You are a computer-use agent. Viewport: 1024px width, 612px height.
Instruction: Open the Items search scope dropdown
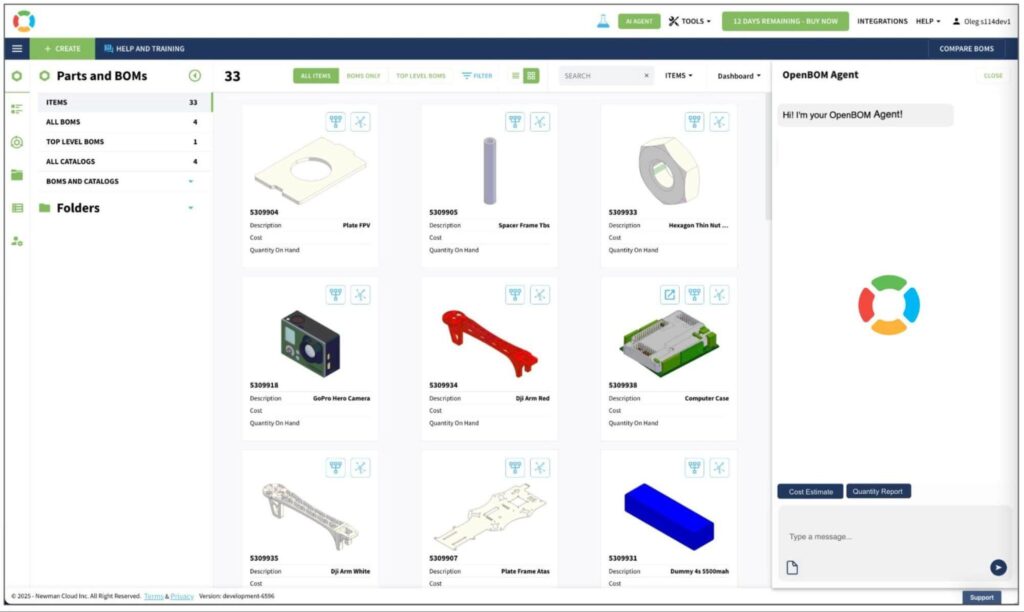(679, 76)
